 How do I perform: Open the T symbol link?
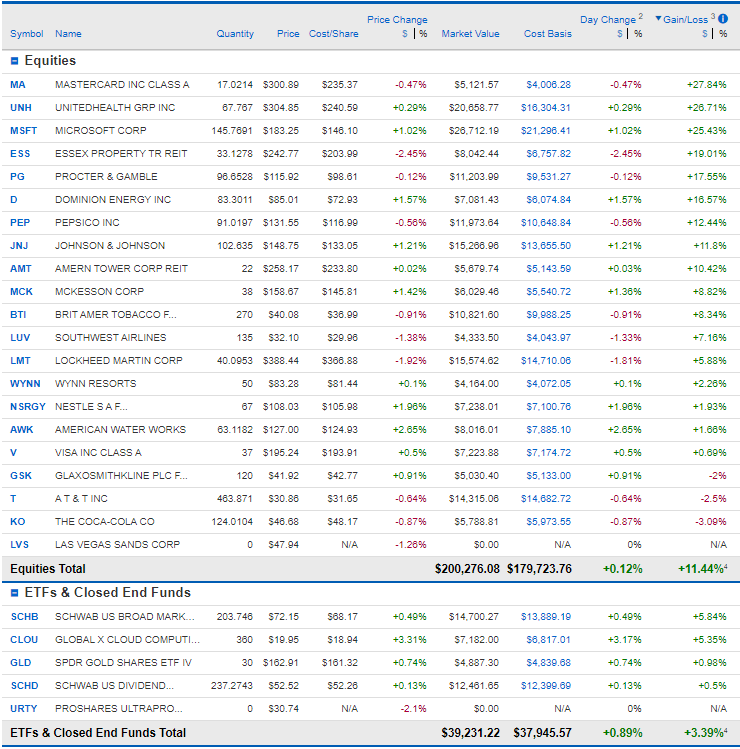pyautogui.click(x=13, y=499)
